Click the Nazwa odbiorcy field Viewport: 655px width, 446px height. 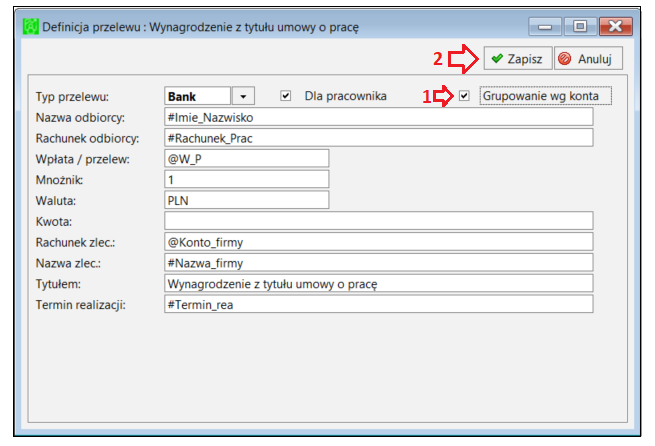tap(378, 117)
